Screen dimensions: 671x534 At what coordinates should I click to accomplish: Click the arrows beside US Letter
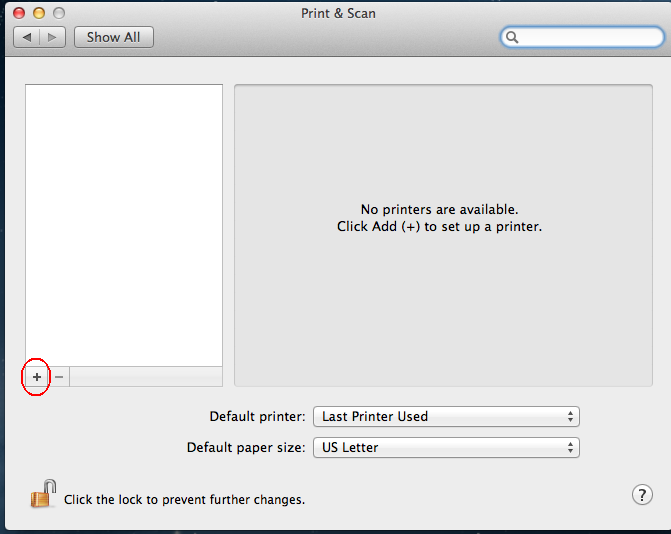click(x=570, y=447)
